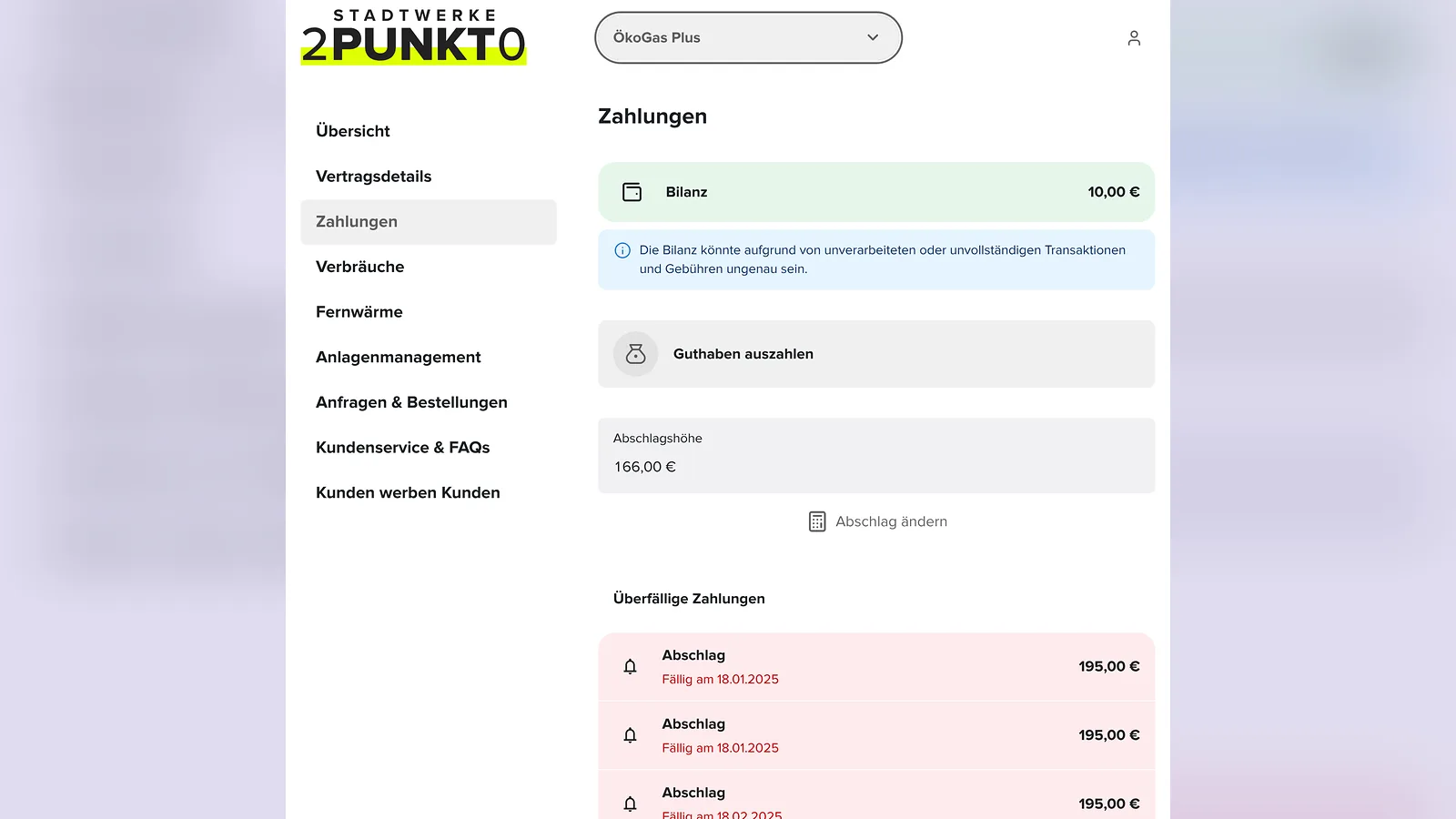This screenshot has height=819, width=1456.
Task: Click the Bilanz label text
Action: (x=686, y=192)
